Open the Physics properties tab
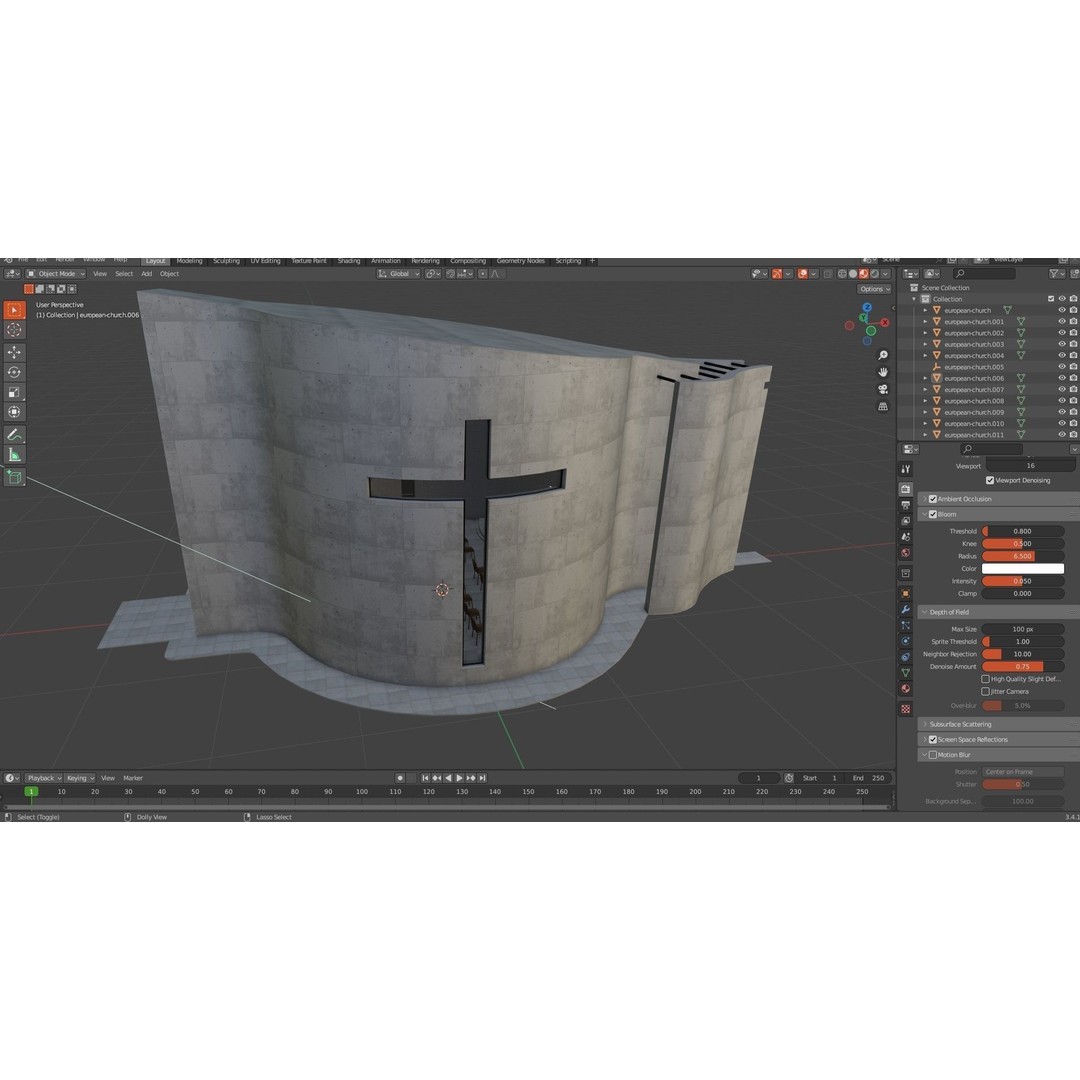This screenshot has height=1080, width=1080. pyautogui.click(x=906, y=641)
